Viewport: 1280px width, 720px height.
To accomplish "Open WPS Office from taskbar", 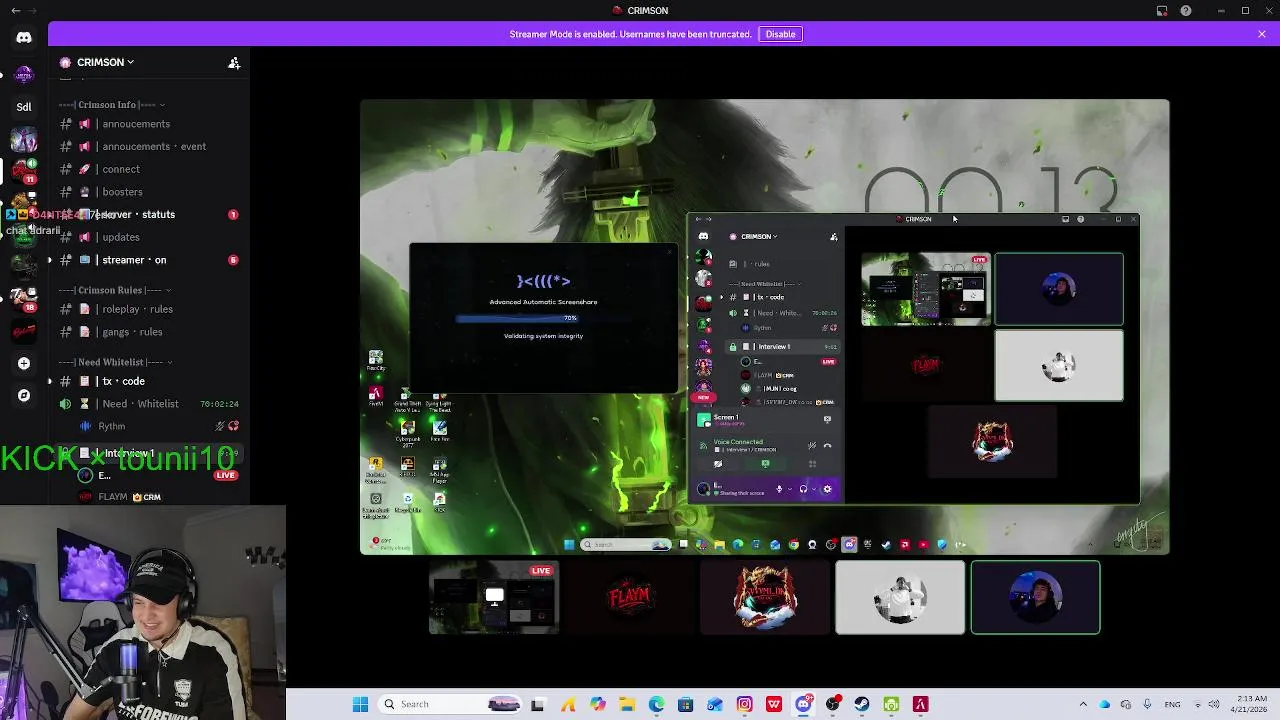I will (x=773, y=704).
